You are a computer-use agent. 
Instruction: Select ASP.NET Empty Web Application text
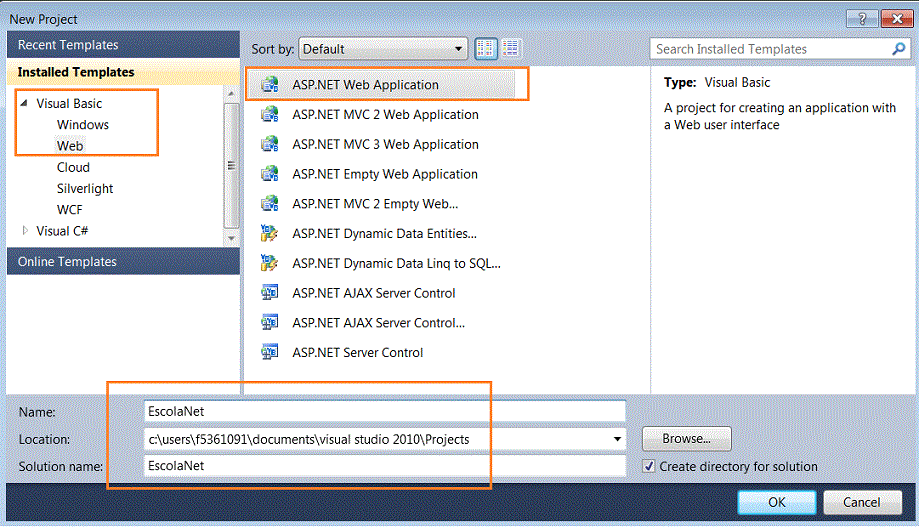pos(384,174)
